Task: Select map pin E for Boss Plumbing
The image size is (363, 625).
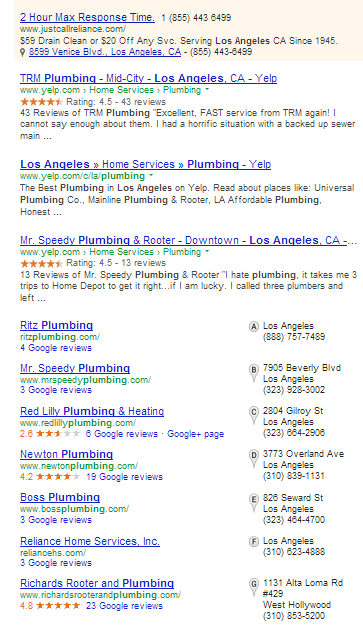Action: [254, 502]
